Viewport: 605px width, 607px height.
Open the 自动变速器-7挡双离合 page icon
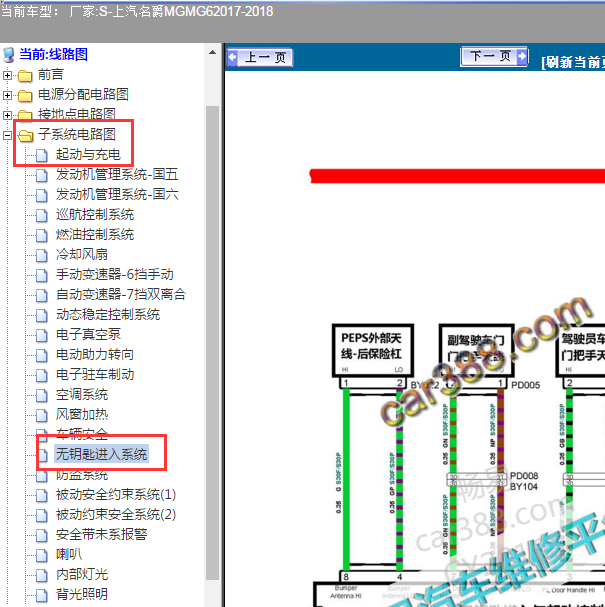pos(41,295)
